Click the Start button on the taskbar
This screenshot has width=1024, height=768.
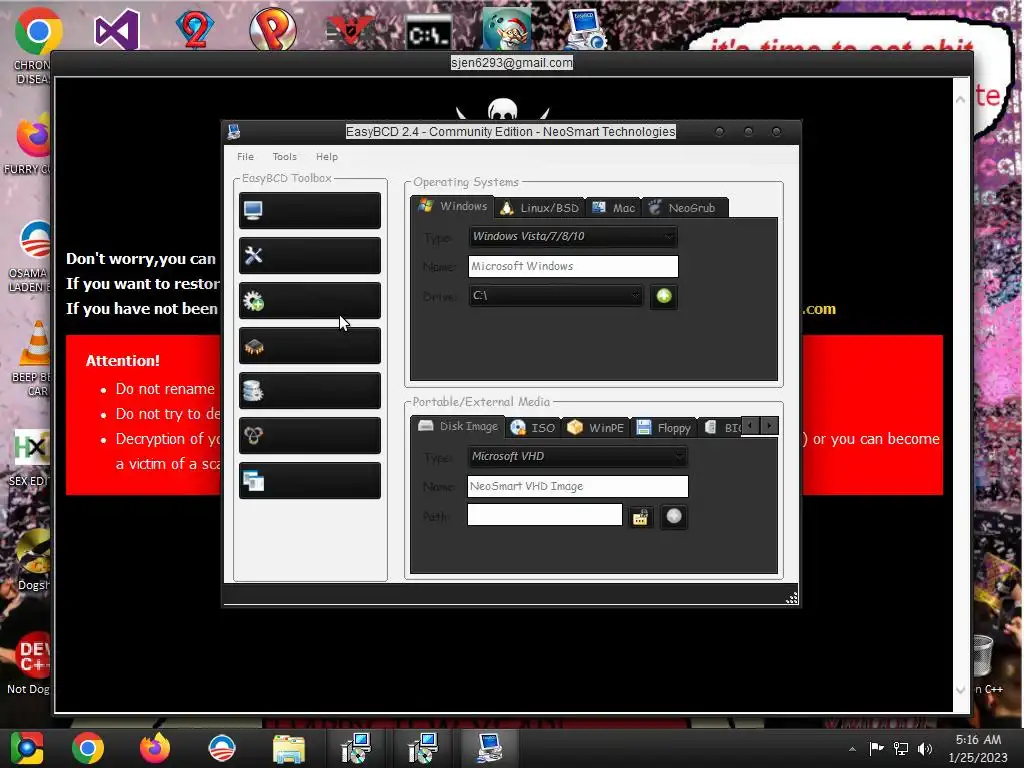(27, 748)
